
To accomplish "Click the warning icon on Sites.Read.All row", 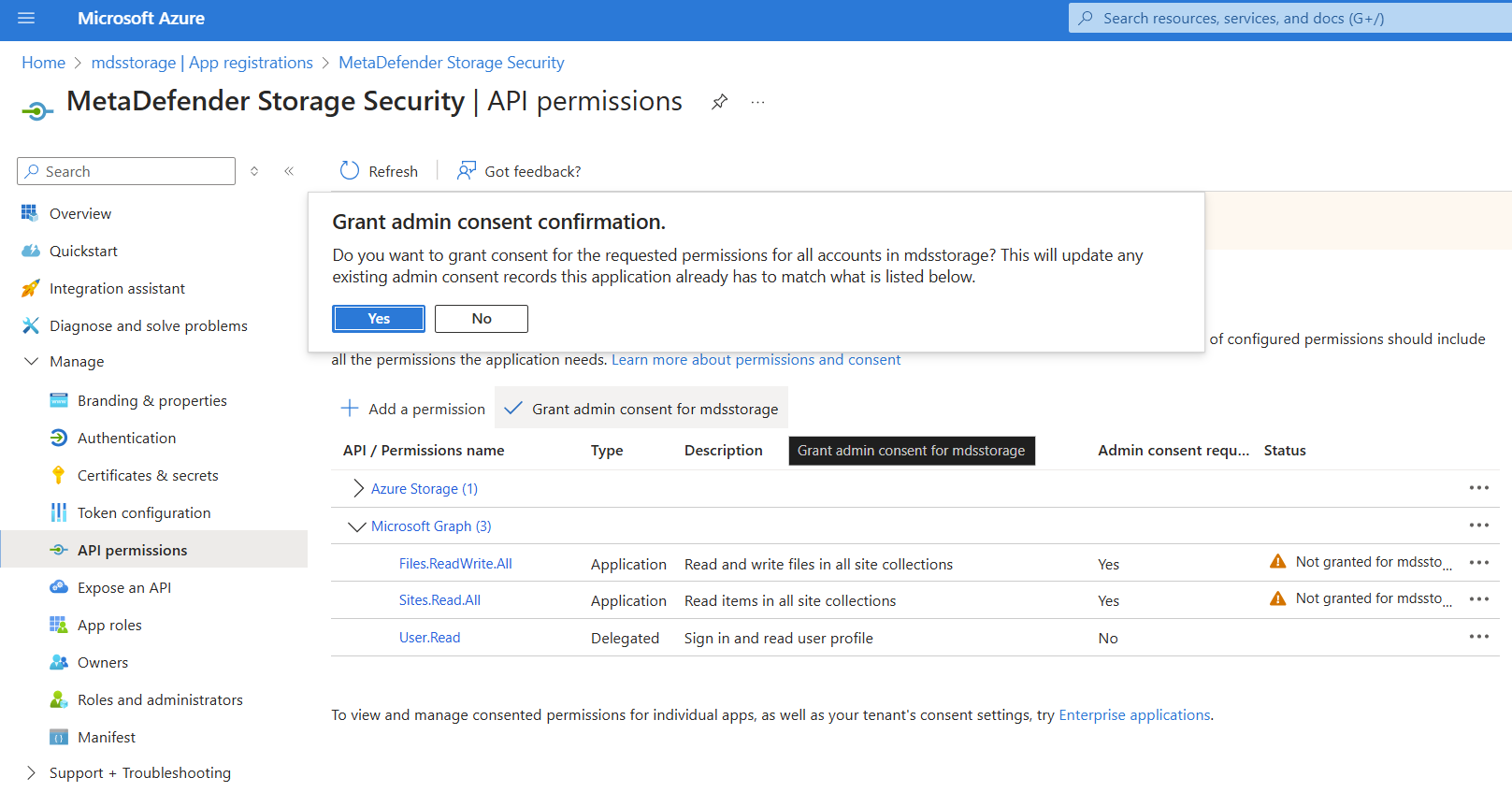I will click(x=1277, y=598).
